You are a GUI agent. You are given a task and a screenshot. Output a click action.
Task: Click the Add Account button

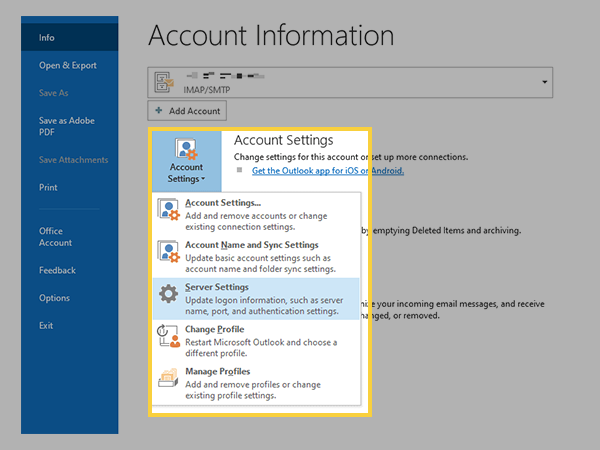[187, 111]
